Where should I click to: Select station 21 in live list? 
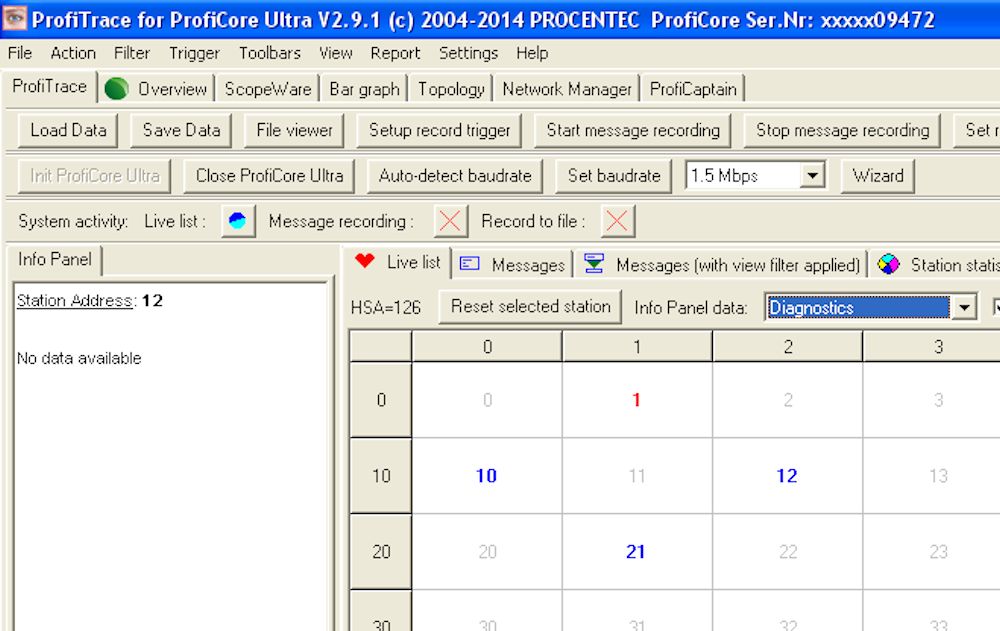click(x=636, y=551)
